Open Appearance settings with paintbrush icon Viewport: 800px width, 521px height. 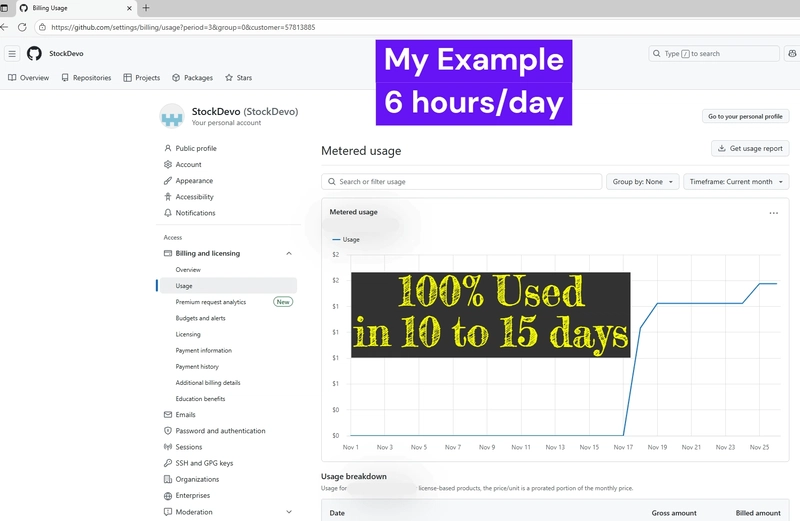pyautogui.click(x=194, y=181)
